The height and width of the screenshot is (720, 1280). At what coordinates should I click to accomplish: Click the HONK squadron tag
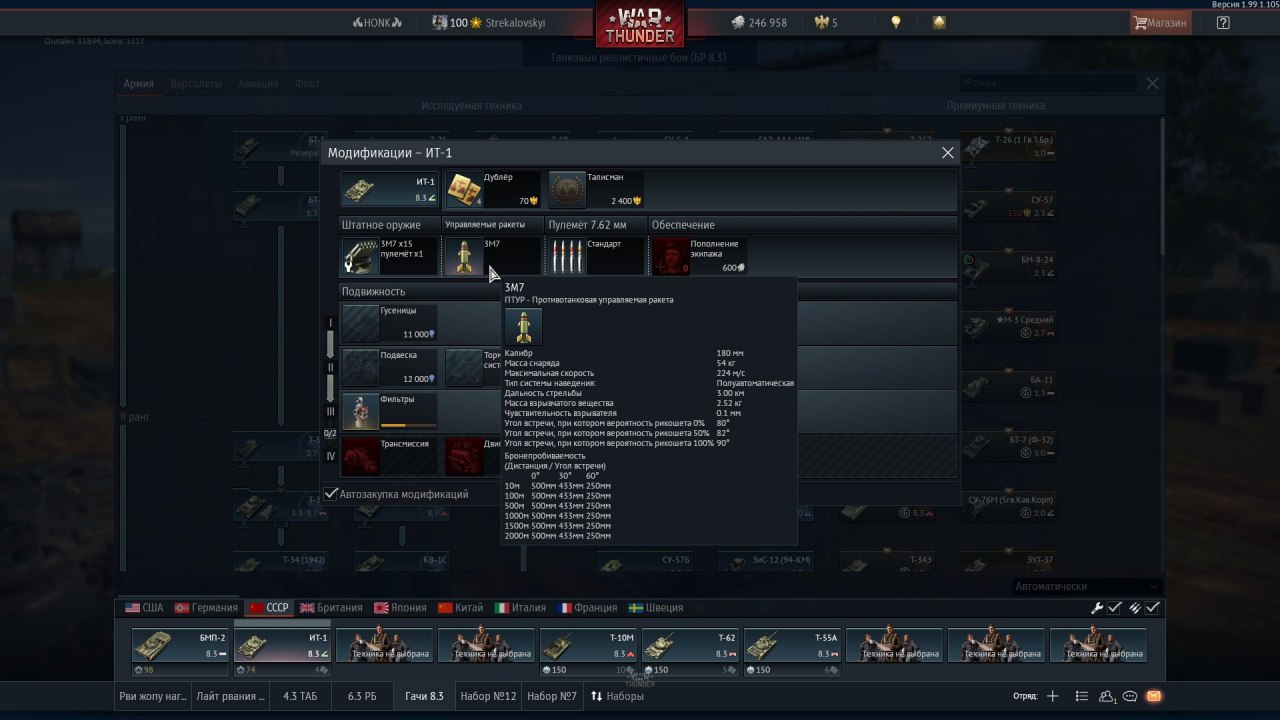click(x=377, y=22)
